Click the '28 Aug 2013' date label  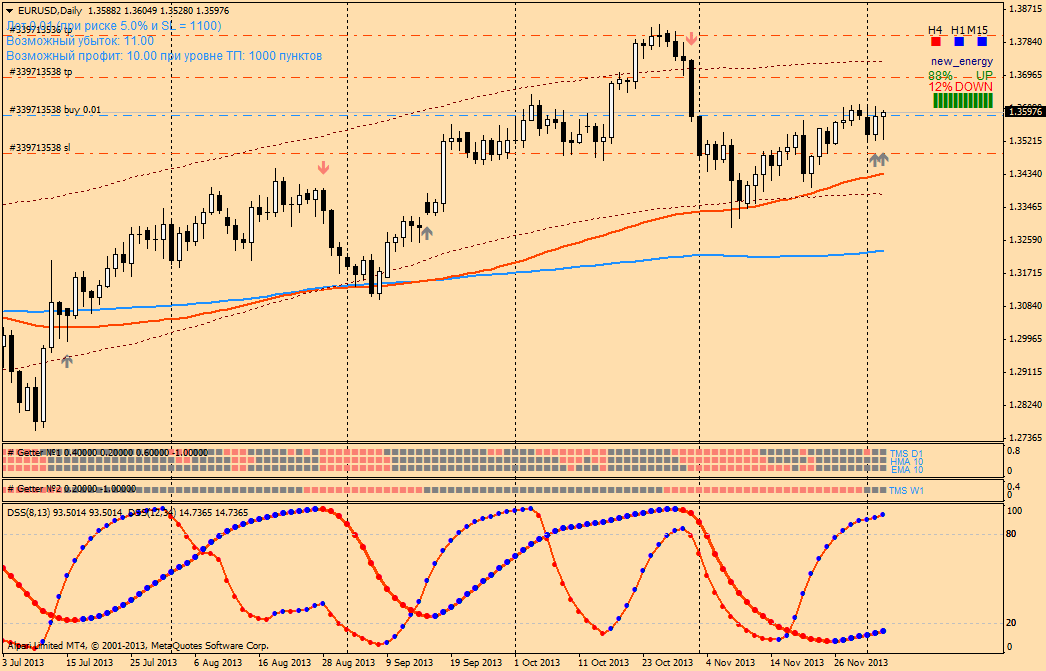coord(348,662)
